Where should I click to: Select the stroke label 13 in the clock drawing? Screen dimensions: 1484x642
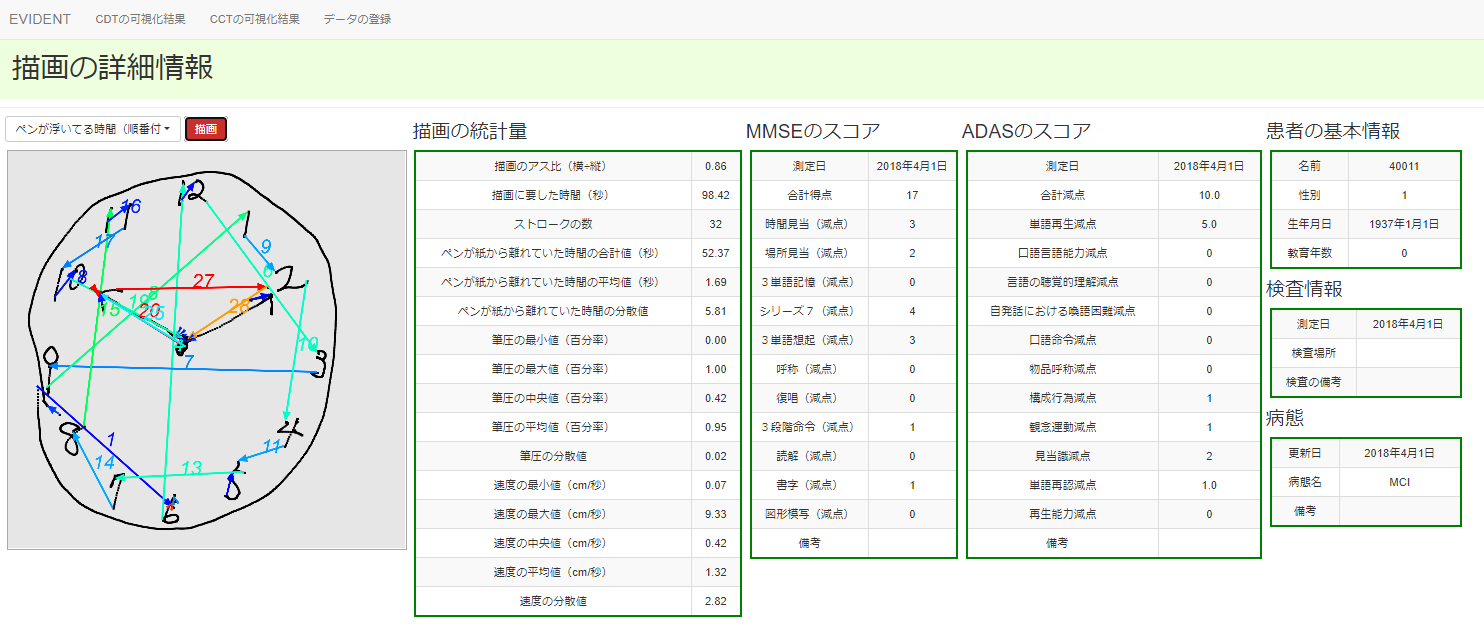(x=191, y=468)
